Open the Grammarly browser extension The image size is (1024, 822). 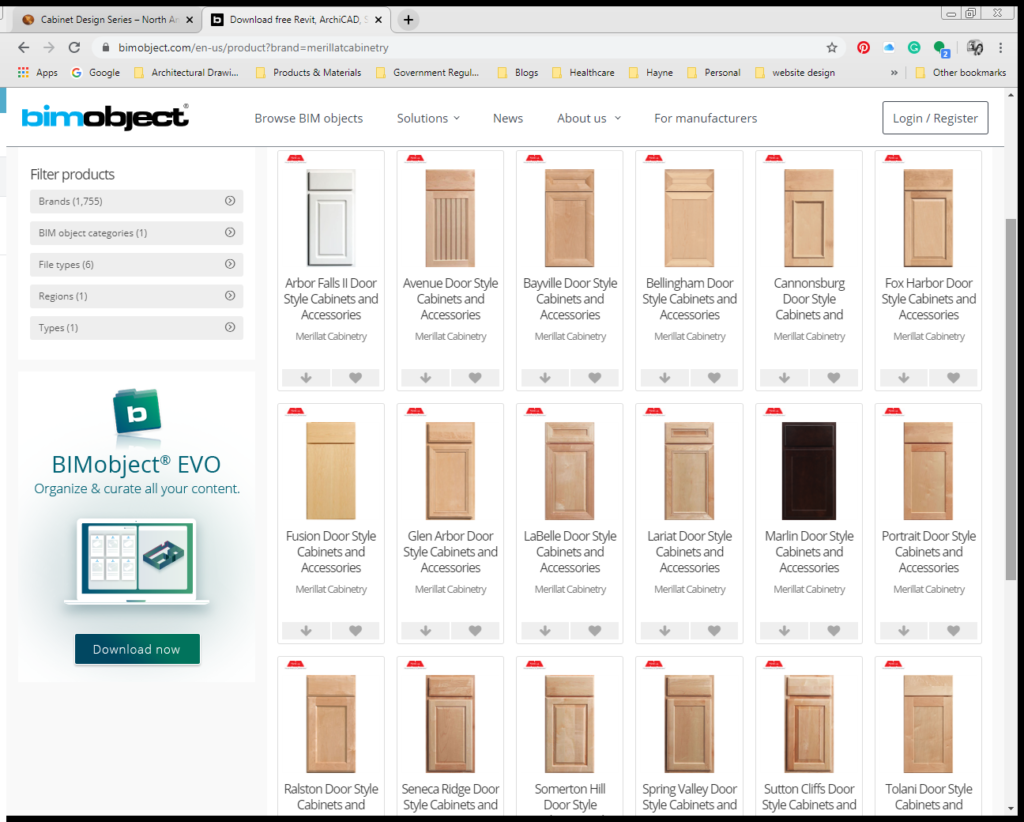coord(914,47)
